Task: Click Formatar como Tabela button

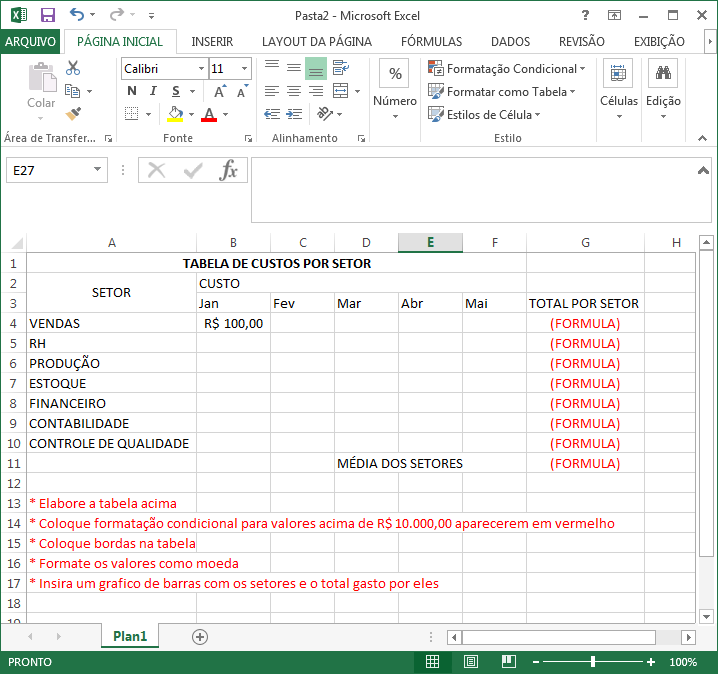Action: (x=502, y=92)
